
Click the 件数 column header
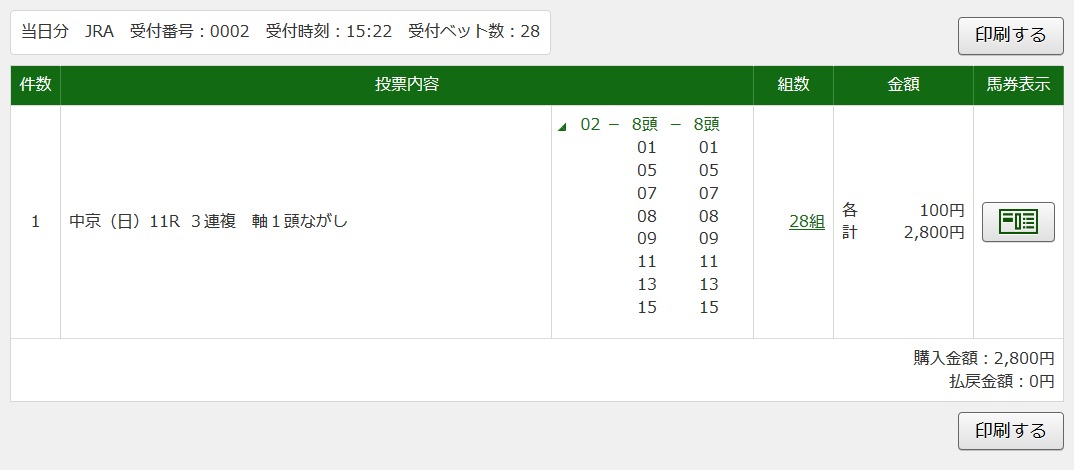tap(35, 85)
